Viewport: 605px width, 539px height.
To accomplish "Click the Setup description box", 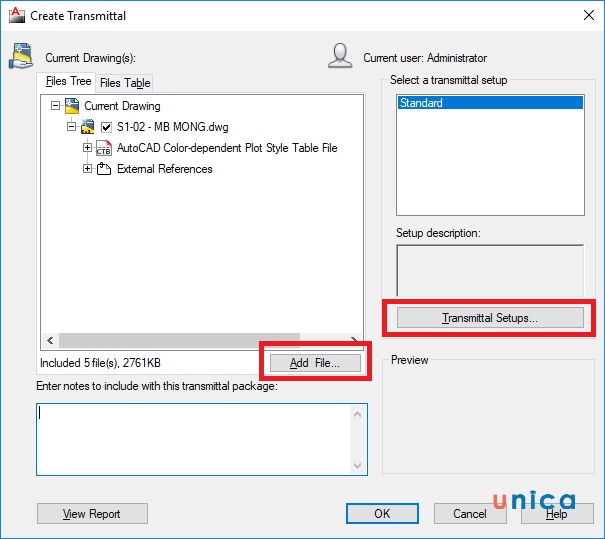I will (490, 270).
